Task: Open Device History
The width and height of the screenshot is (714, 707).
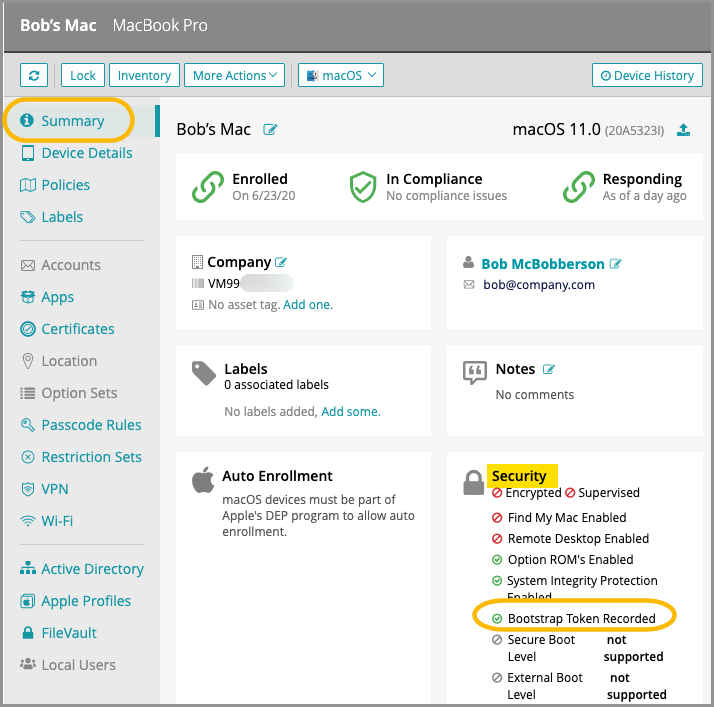Action: click(x=646, y=75)
